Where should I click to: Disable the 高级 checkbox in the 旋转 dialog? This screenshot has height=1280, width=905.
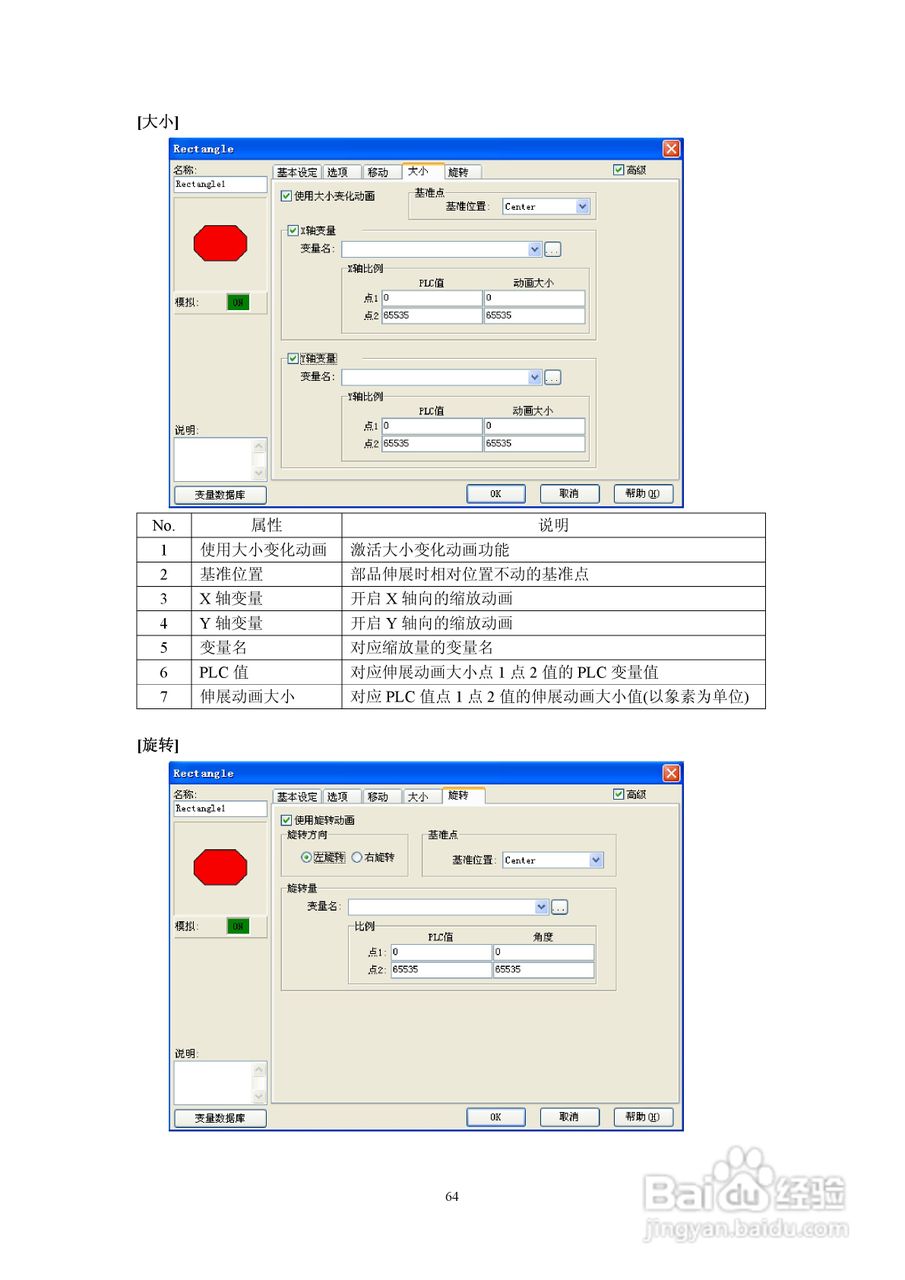tap(619, 794)
